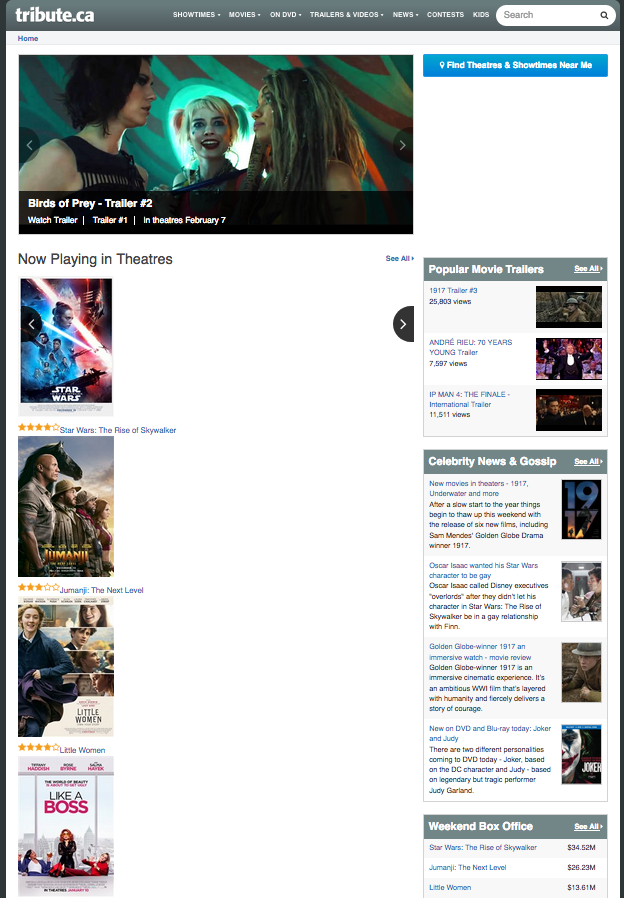
Task: Open Star Wars: The Rise of Skywalker poster
Action: [66, 346]
